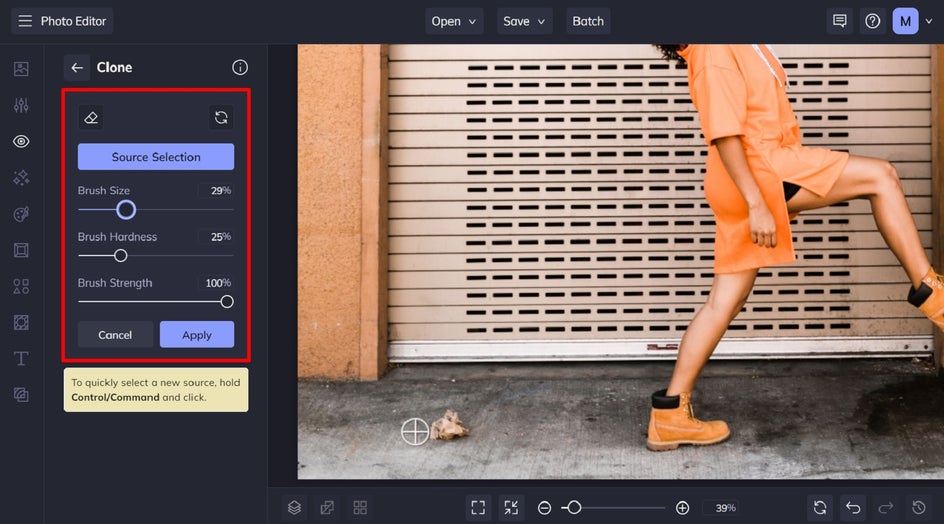The image size is (944, 524).
Task: Open the Clone tool info icon
Action: [x=240, y=67]
